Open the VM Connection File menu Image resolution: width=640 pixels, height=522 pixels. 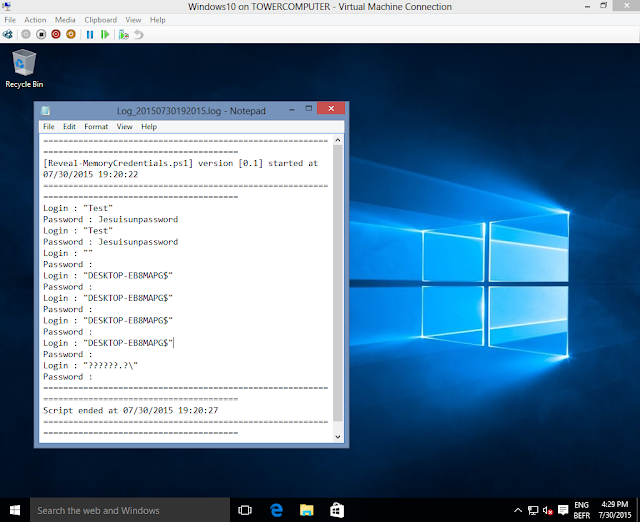coord(10,20)
